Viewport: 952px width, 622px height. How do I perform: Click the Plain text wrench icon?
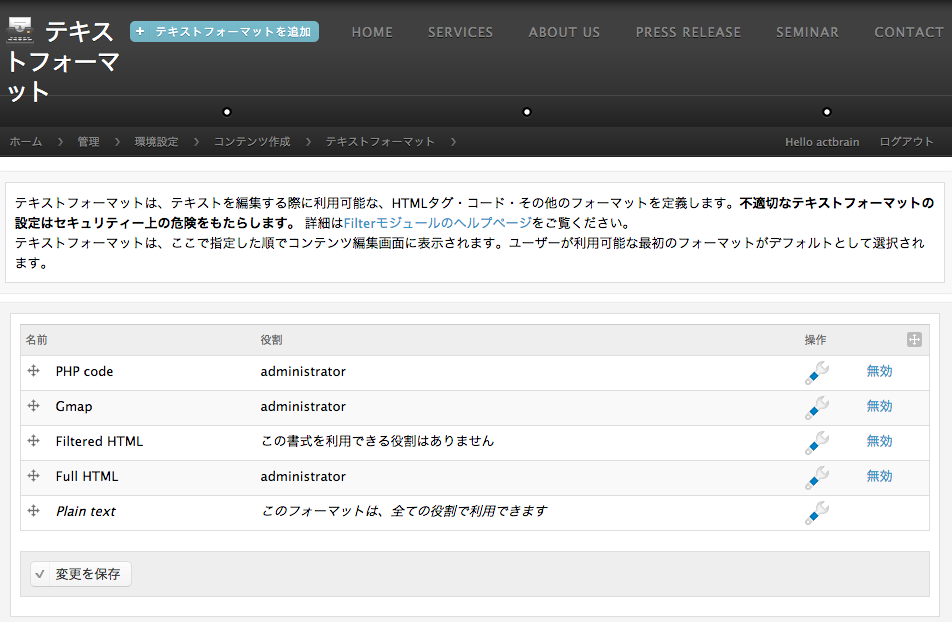[x=816, y=512]
